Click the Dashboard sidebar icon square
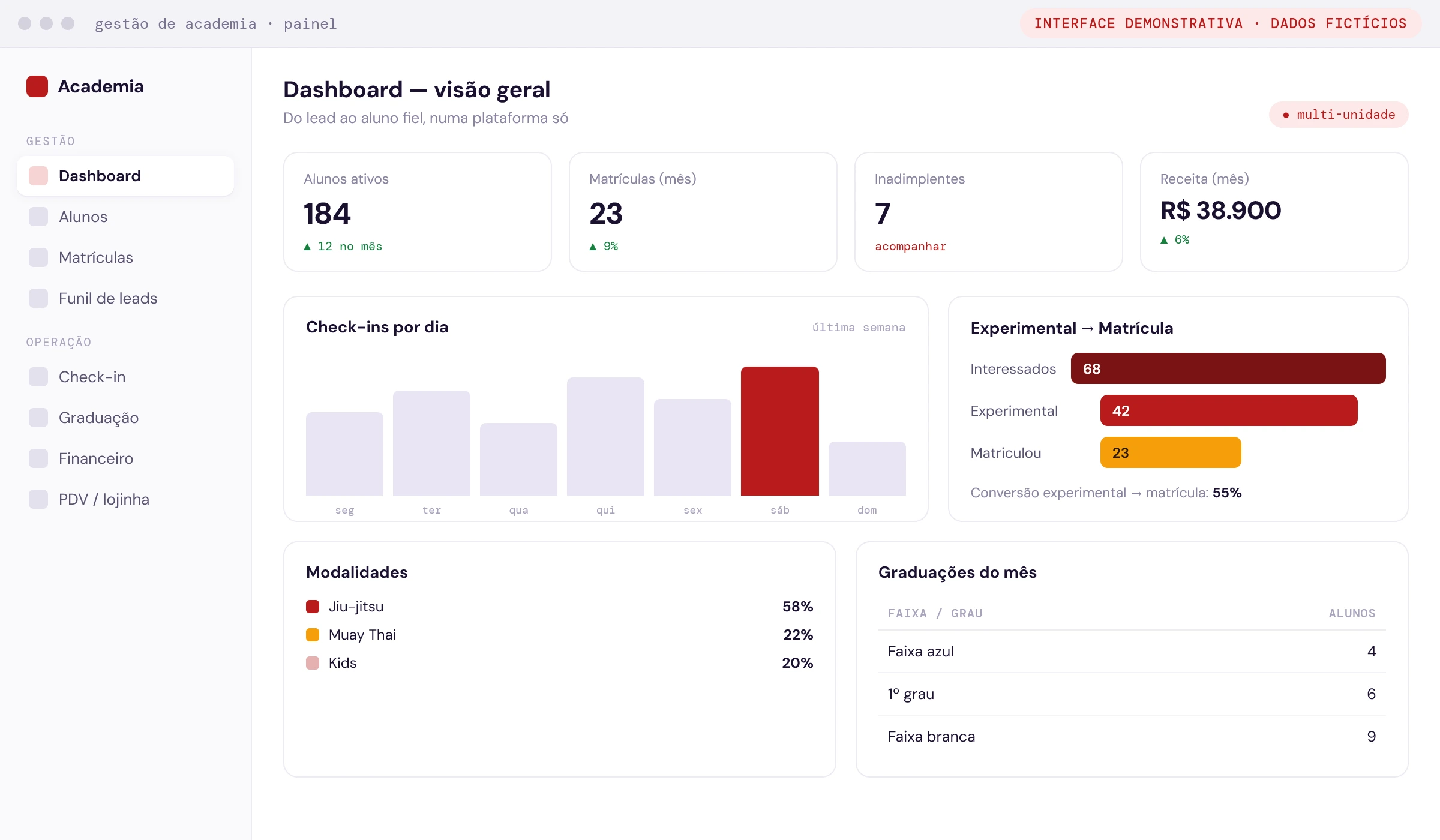Image resolution: width=1440 pixels, height=840 pixels. point(38,176)
